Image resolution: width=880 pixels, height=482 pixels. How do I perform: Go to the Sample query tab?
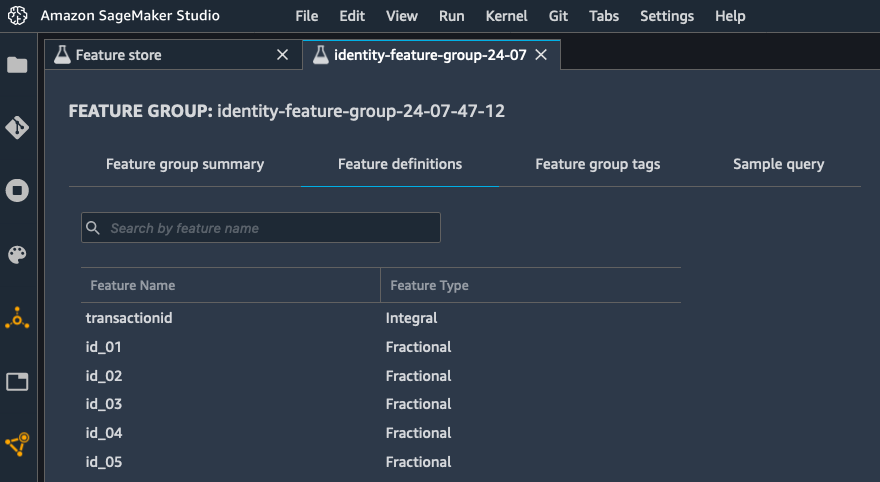[778, 164]
